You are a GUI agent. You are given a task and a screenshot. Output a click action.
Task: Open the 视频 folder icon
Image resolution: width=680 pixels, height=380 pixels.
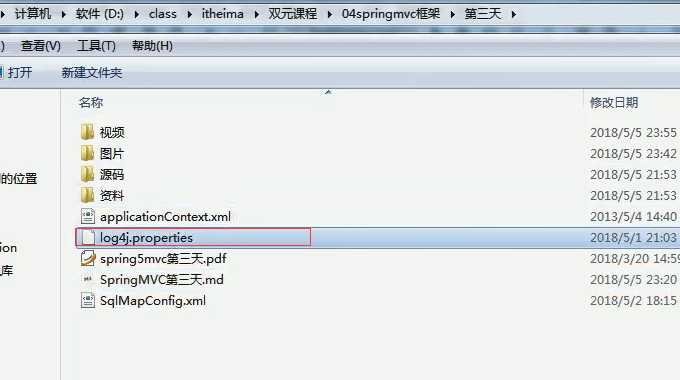87,132
